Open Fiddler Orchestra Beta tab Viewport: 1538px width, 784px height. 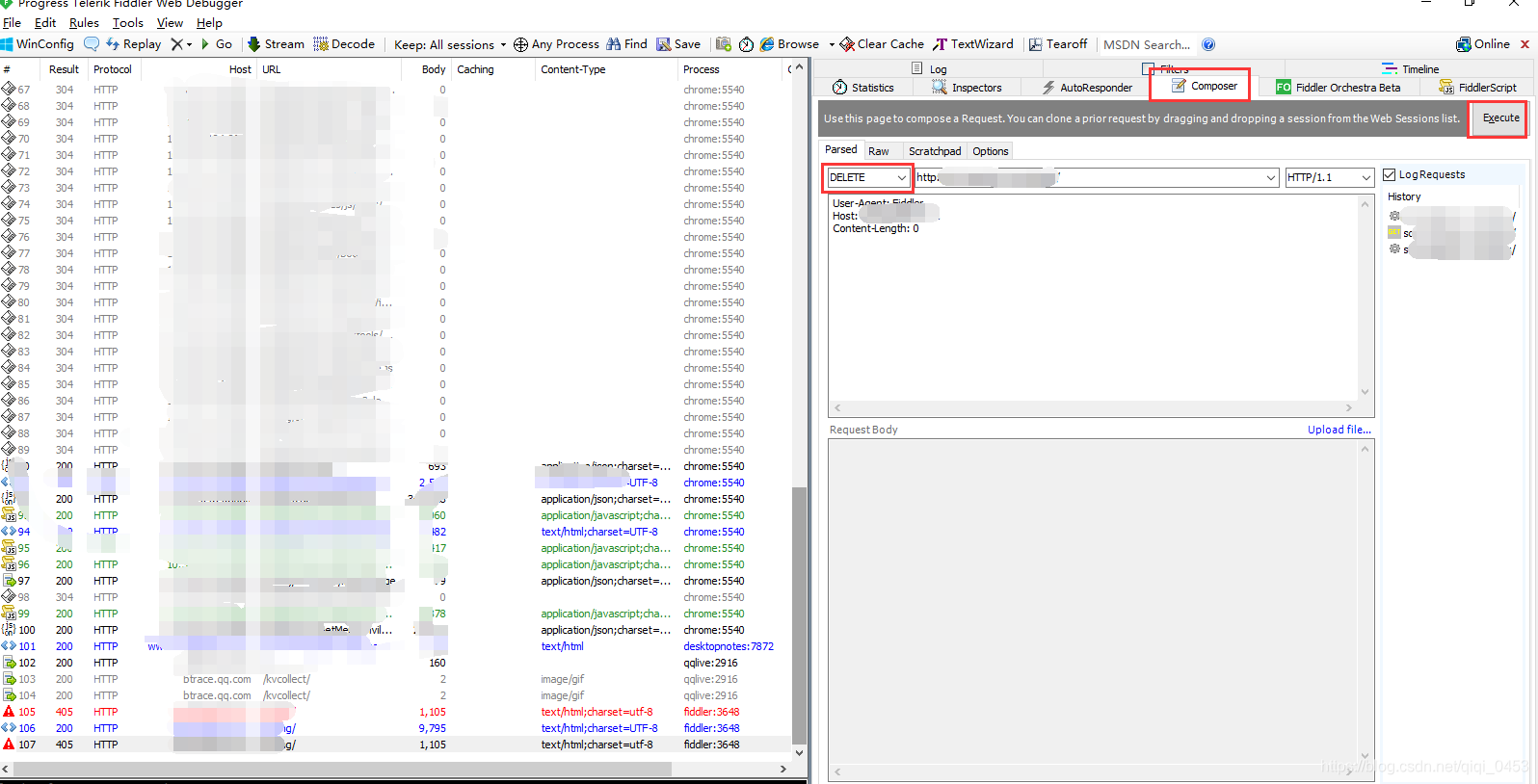1339,88
